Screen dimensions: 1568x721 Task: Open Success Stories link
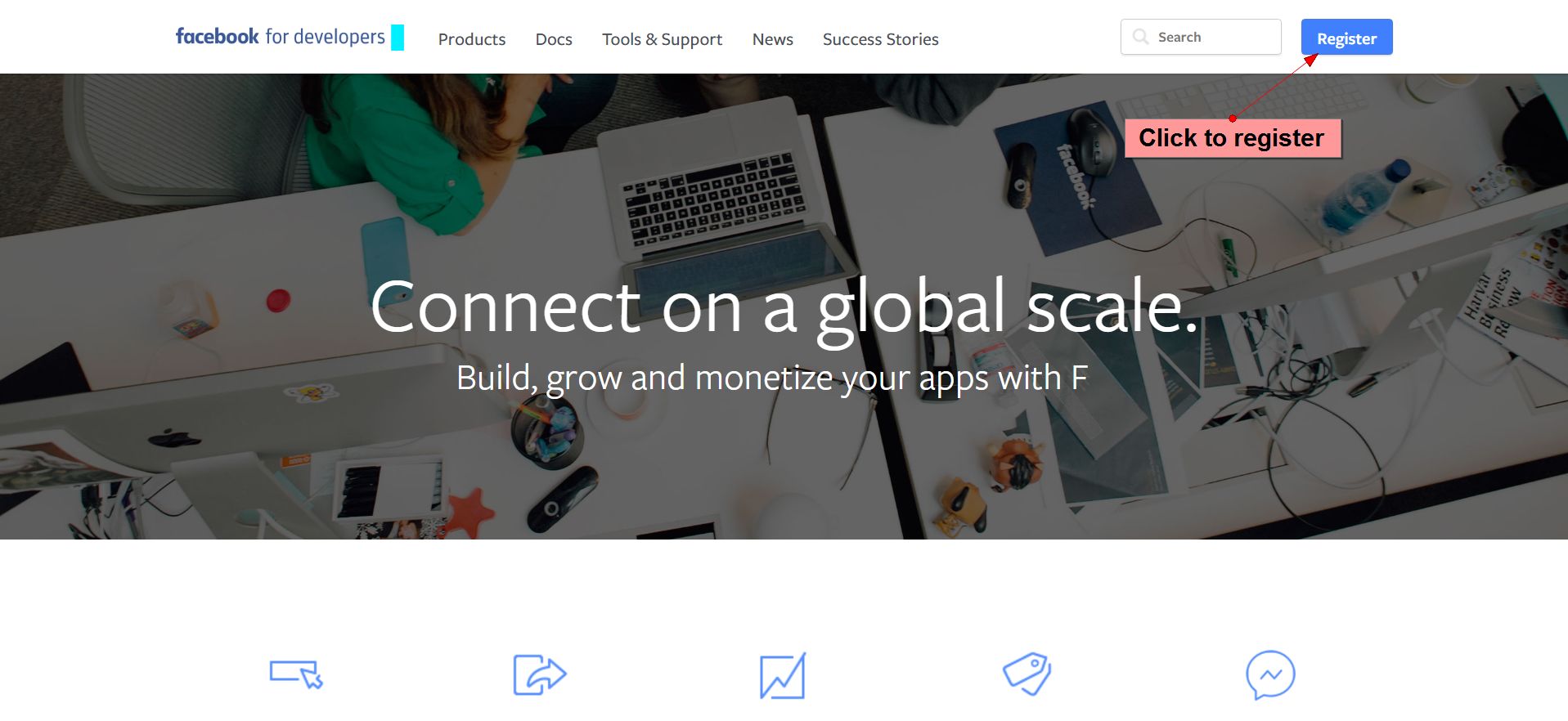(881, 39)
